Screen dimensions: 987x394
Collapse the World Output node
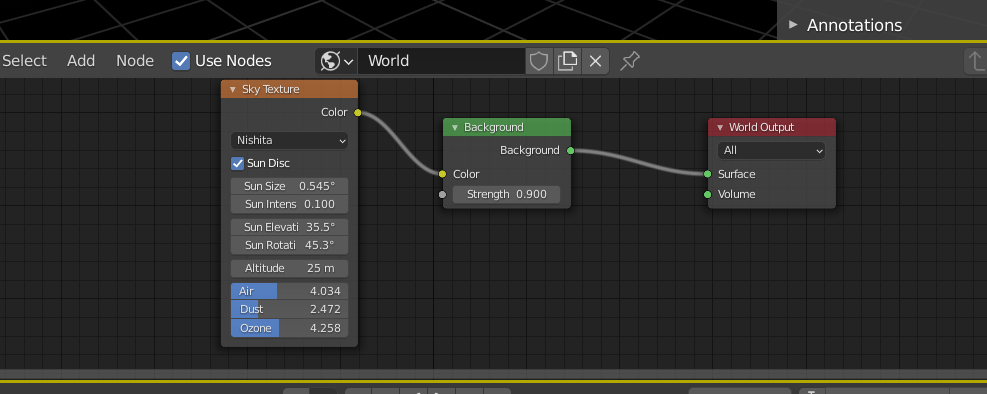719,128
